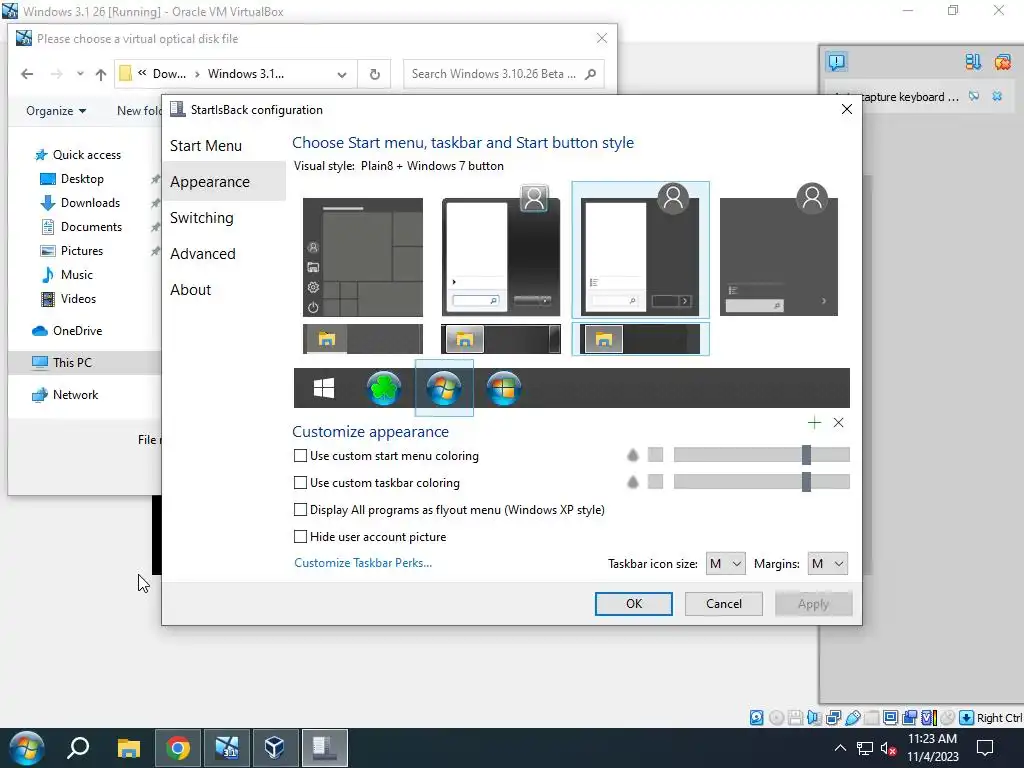Click the taskbar clock showing 11:23 AM

pyautogui.click(x=933, y=748)
